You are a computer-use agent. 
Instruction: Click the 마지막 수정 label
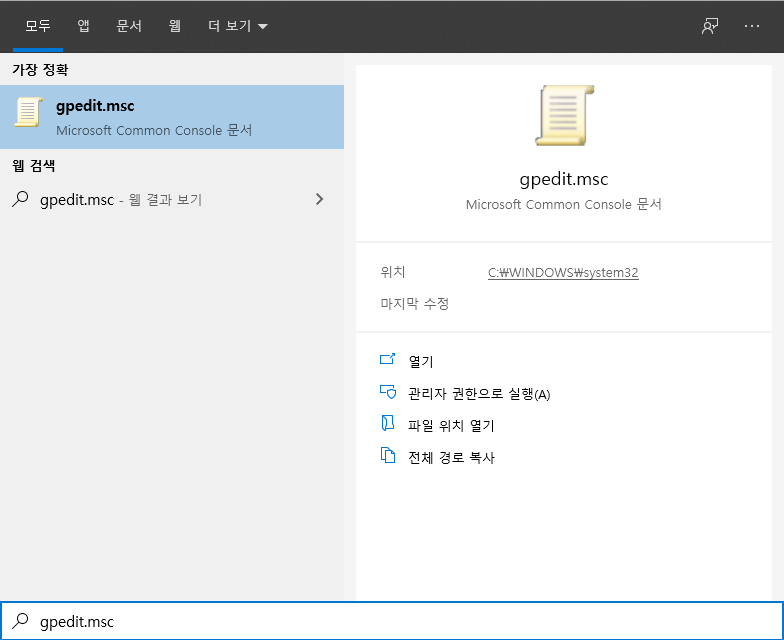click(x=414, y=304)
